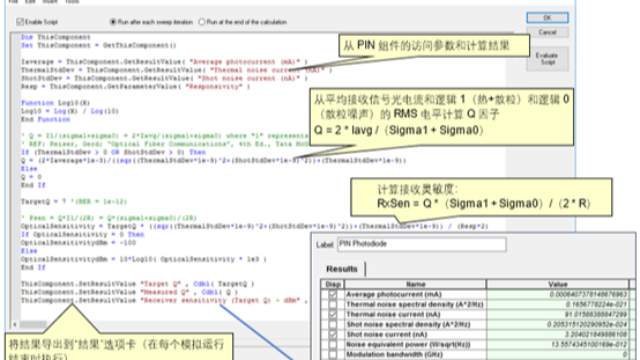Screen dimensions: 640x360
Task: Select Run after each sweep iteration
Action: point(113,22)
